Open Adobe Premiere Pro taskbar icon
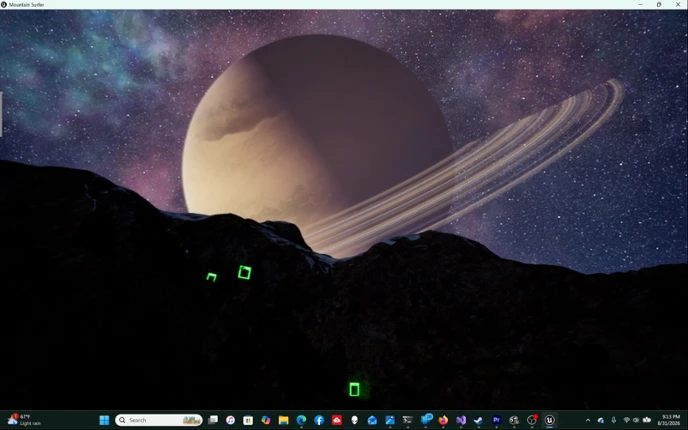This screenshot has height=430, width=688. pyautogui.click(x=496, y=420)
